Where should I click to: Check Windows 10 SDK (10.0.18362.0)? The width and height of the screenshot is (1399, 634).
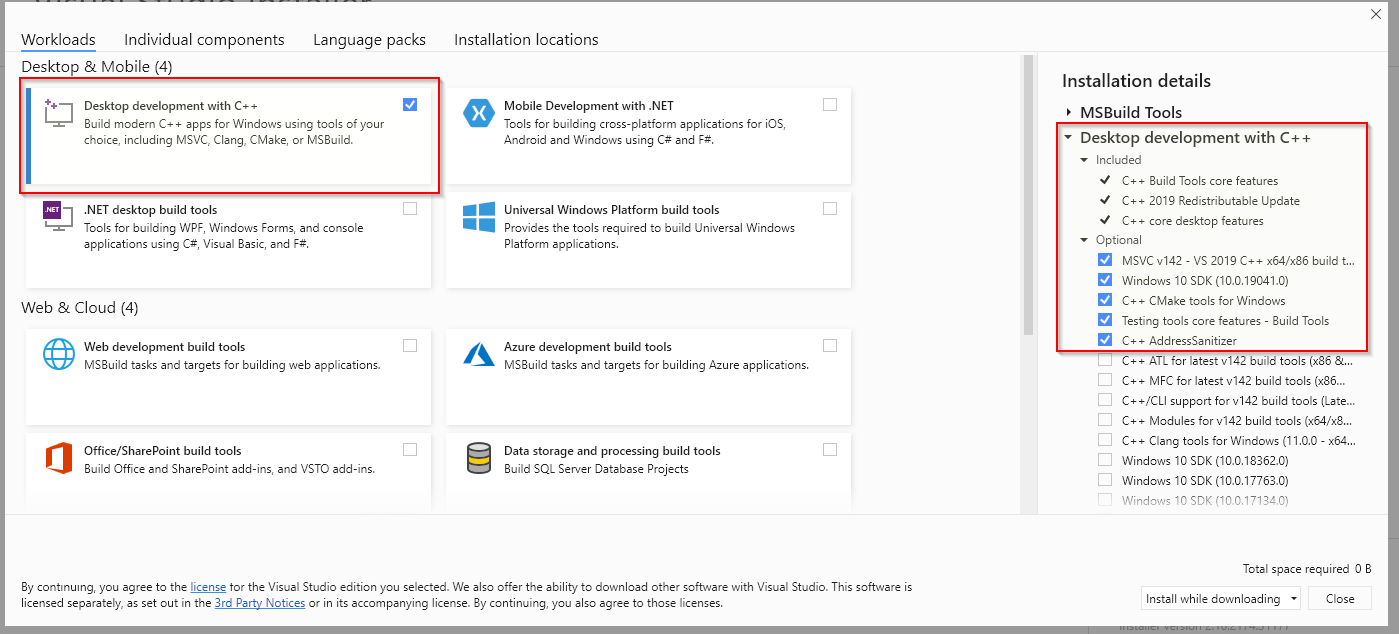click(x=1105, y=460)
